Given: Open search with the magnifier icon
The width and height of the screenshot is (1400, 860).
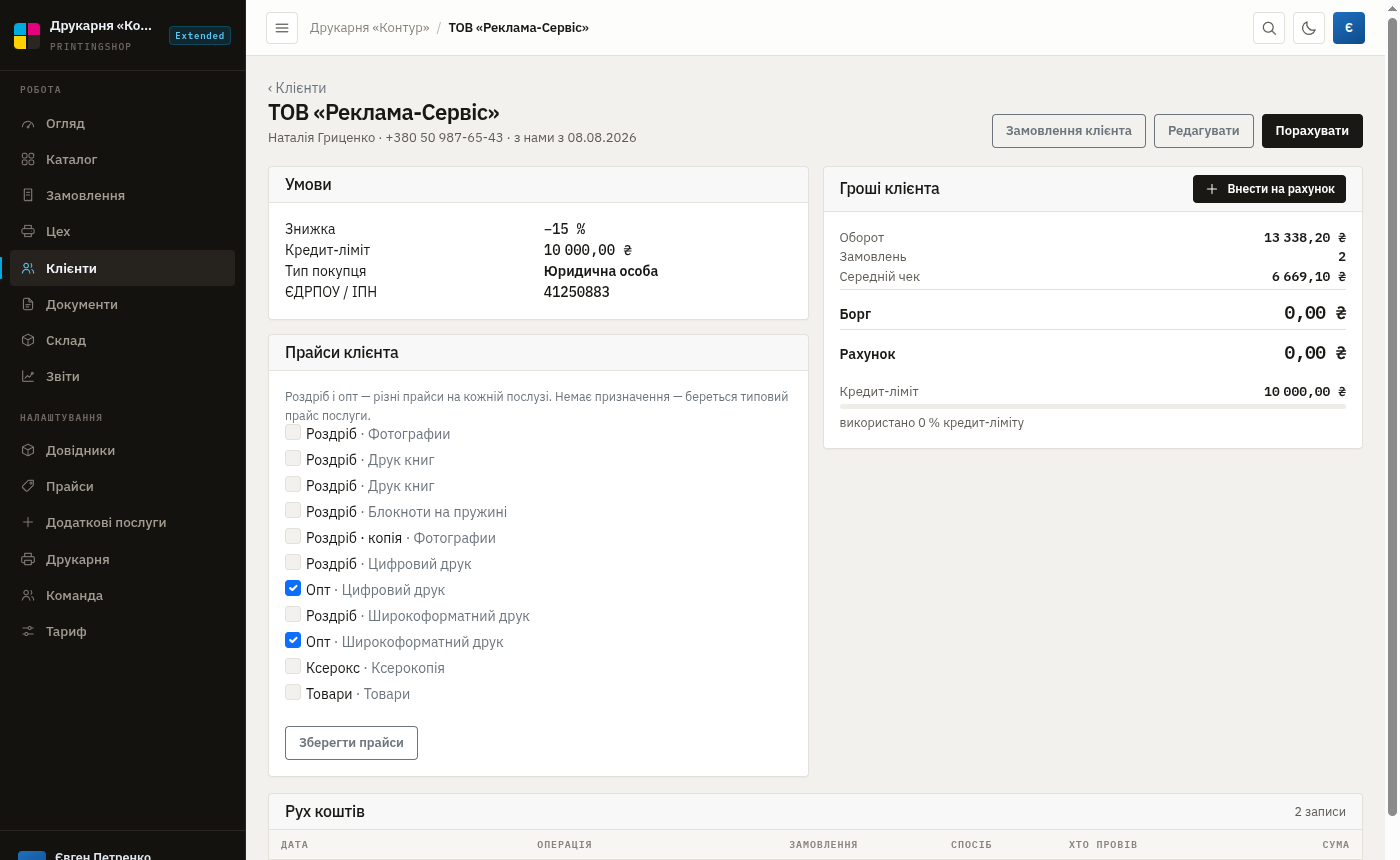Looking at the screenshot, I should tap(1269, 28).
